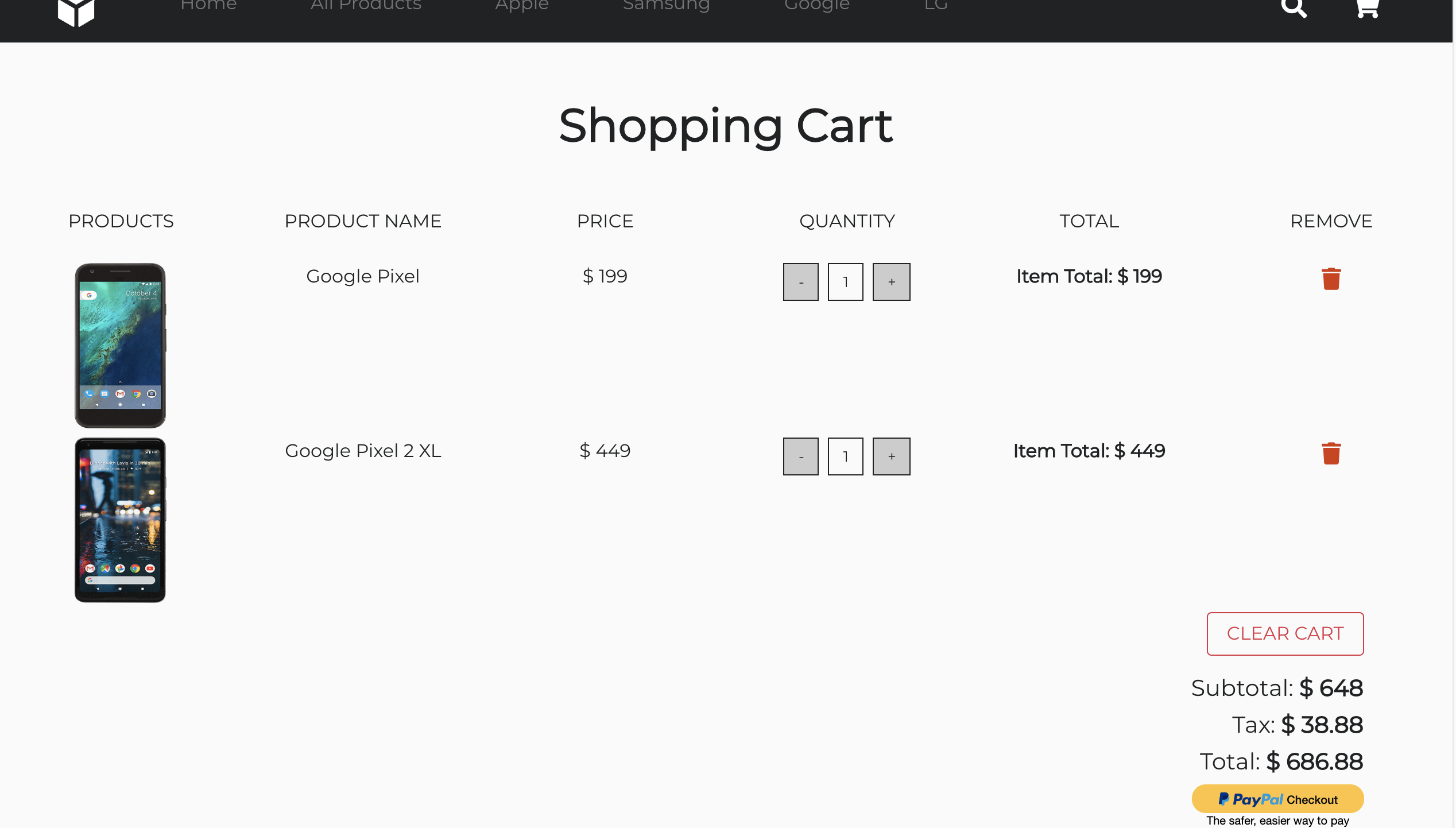Open search with the magnifier icon
This screenshot has height=828, width=1456.
point(1294,8)
